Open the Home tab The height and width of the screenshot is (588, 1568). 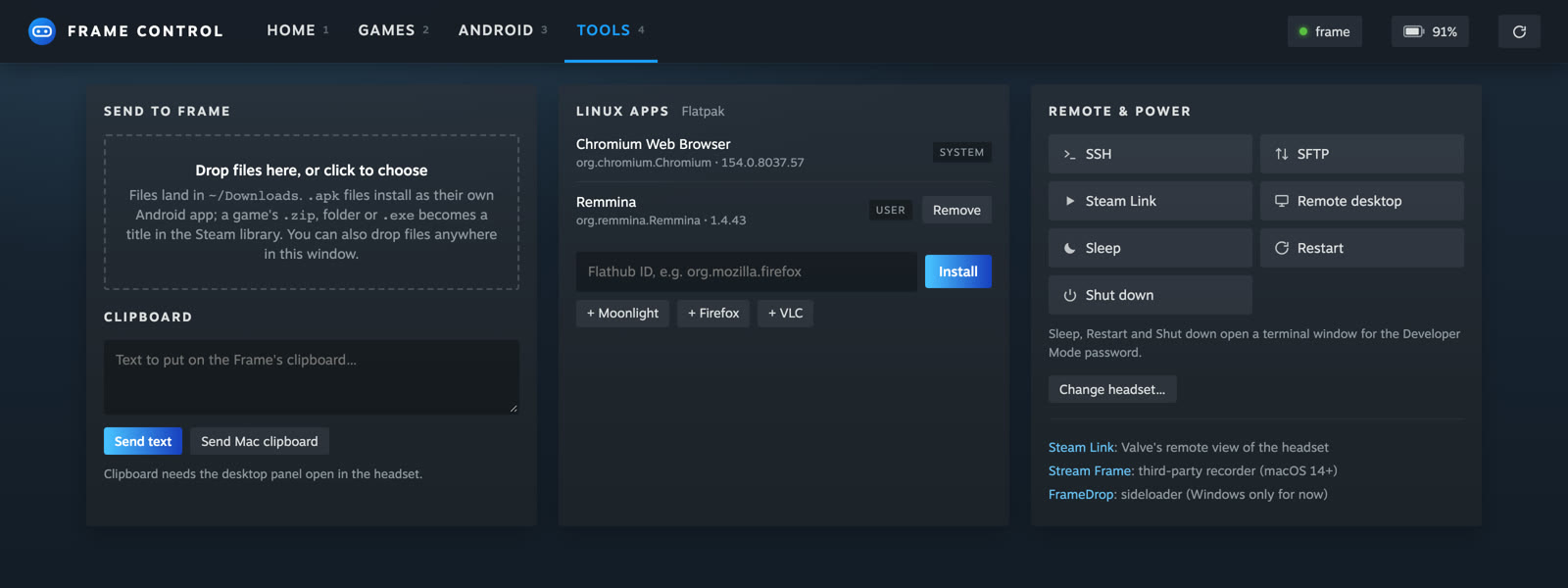click(x=298, y=30)
